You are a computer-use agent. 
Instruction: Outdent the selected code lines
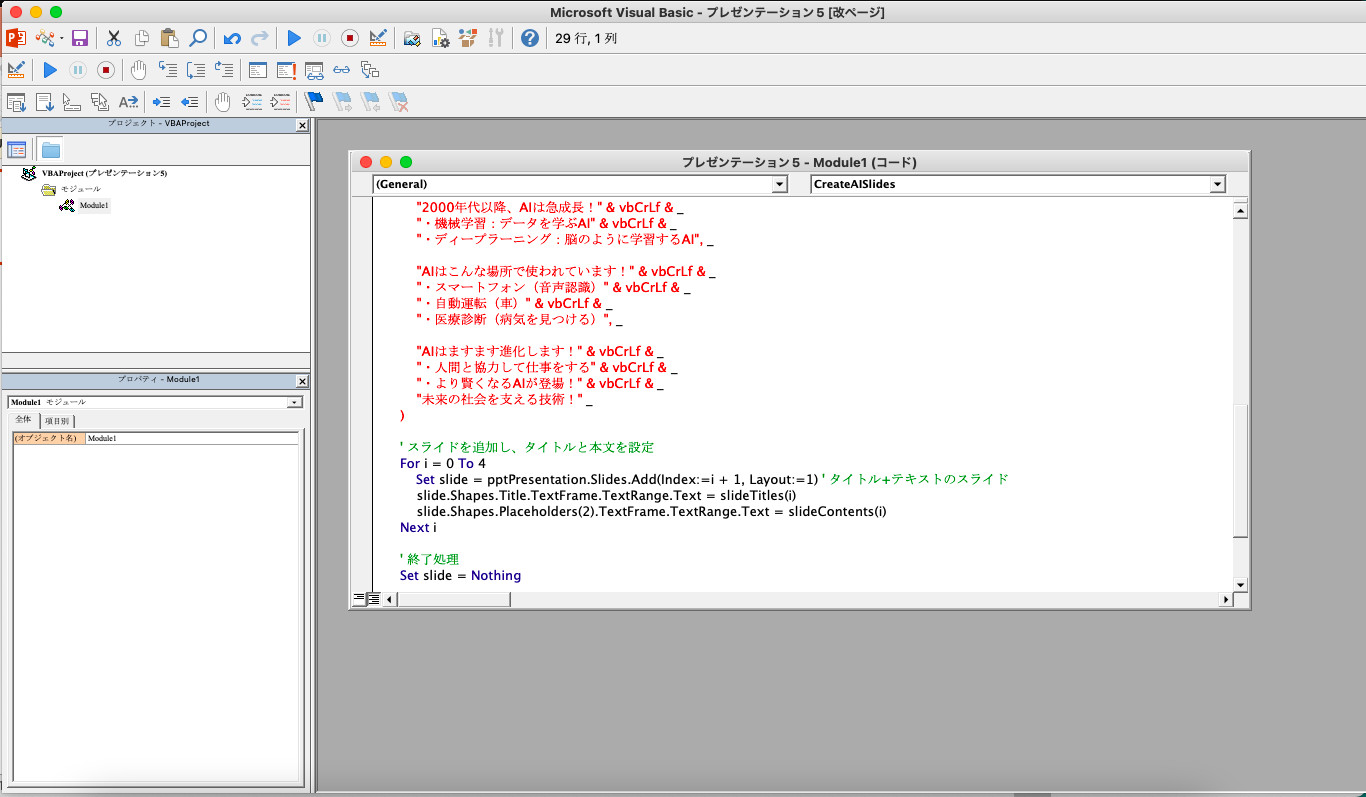point(189,101)
